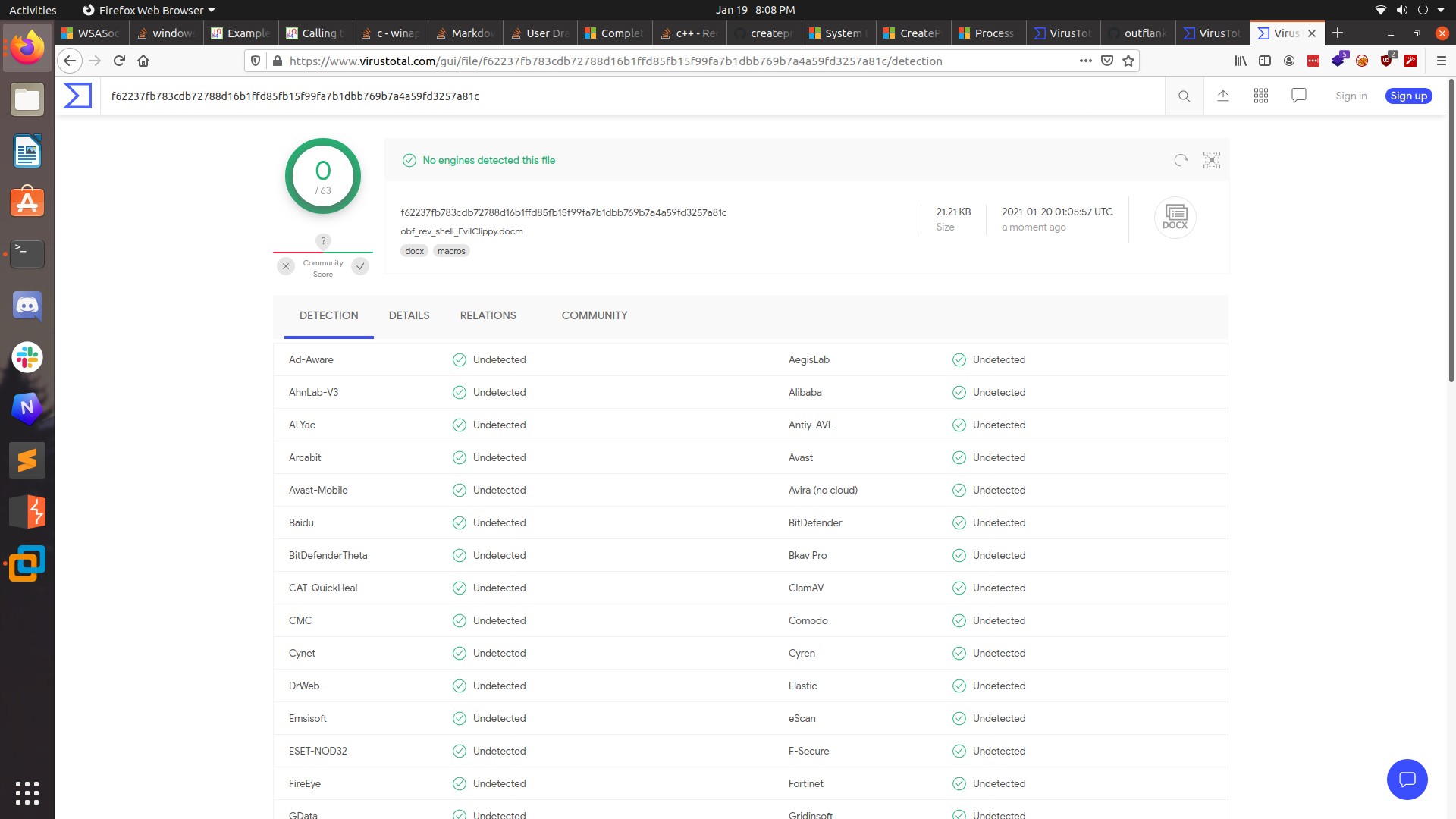Open the Pocket save icon
This screenshot has width=1456, height=819.
tap(1107, 61)
